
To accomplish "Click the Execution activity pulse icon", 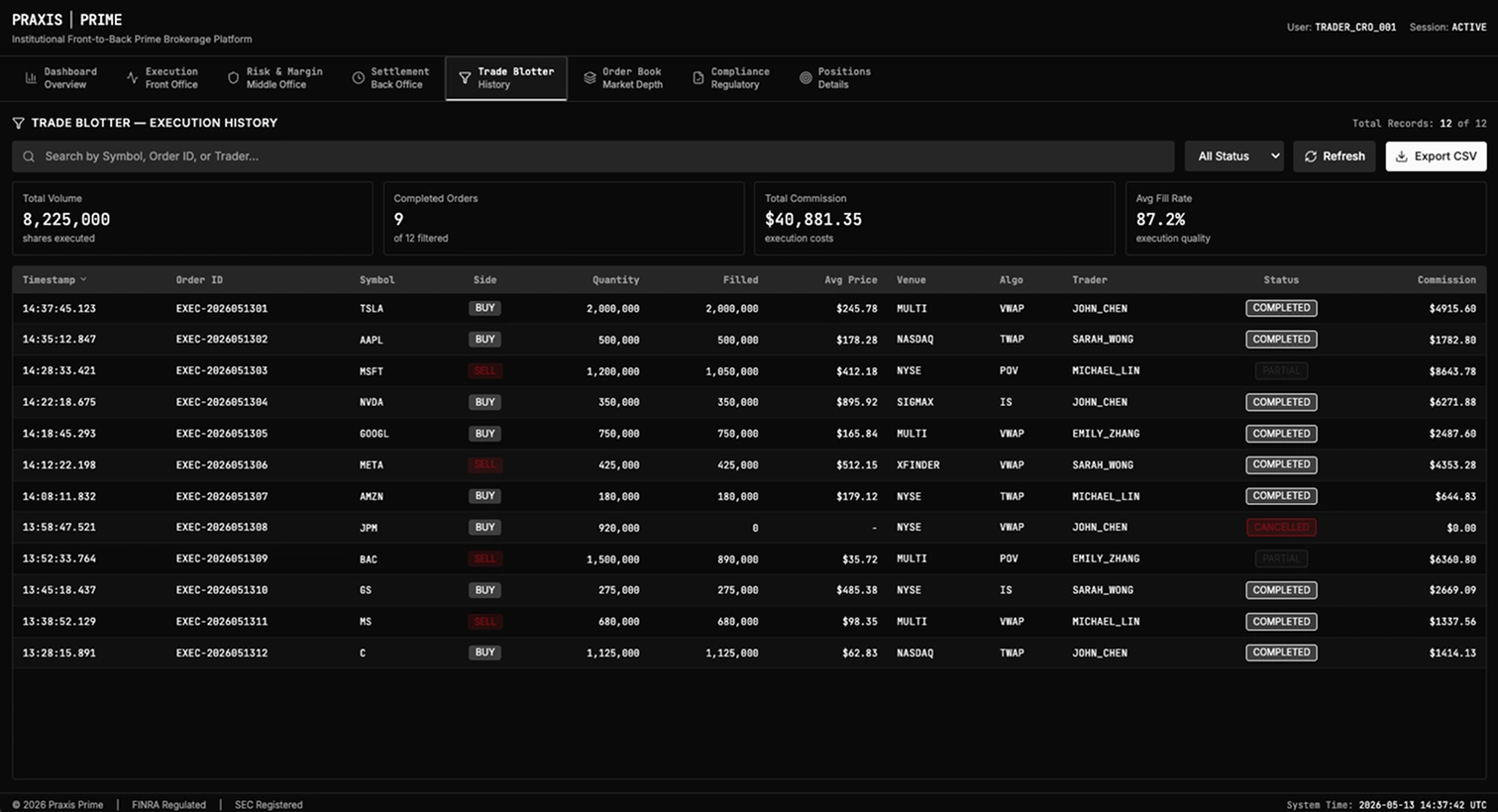I will 132,78.
